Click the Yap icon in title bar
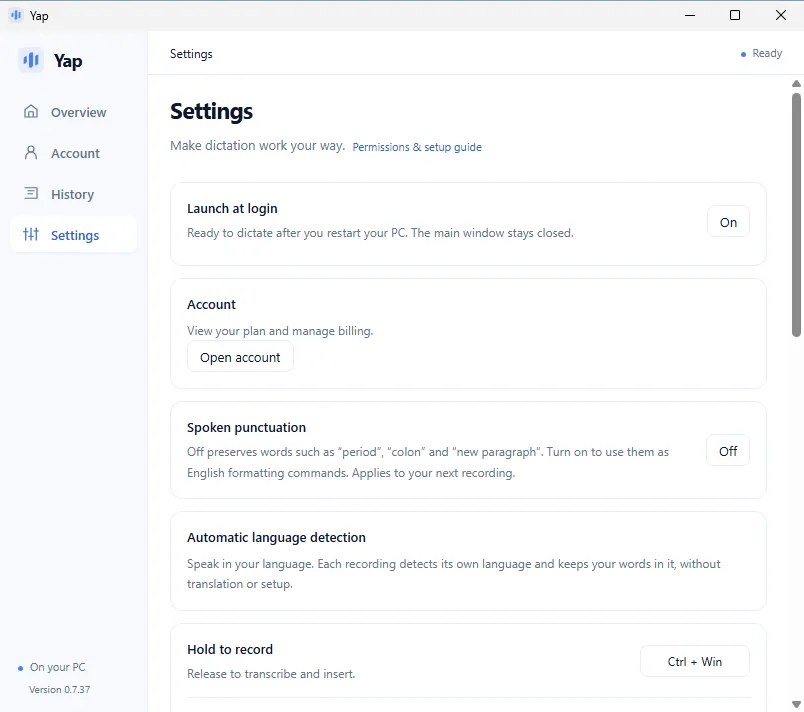Image resolution: width=804 pixels, height=712 pixels. pos(16,15)
